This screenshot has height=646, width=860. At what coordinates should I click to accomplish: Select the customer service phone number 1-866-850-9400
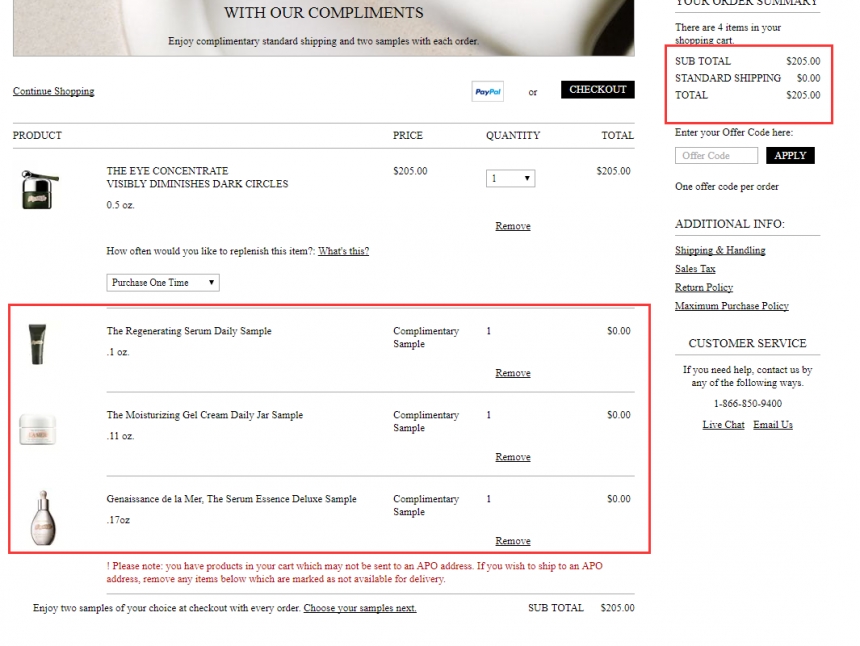(x=748, y=404)
